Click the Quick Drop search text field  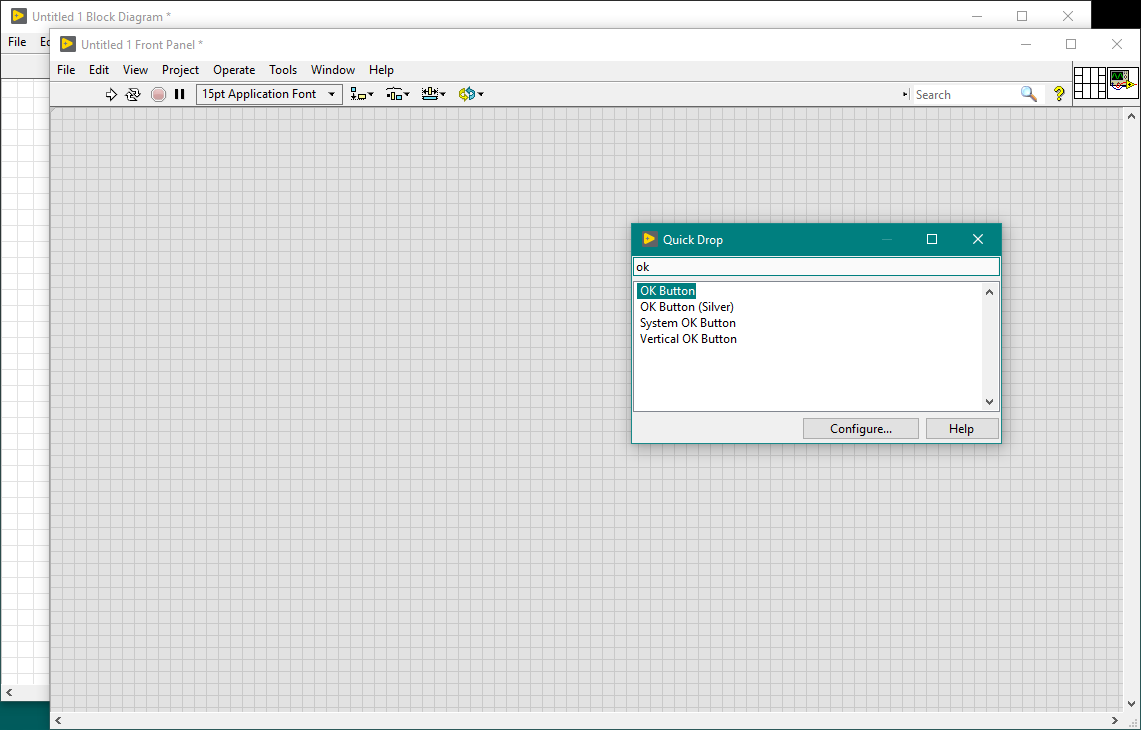click(816, 267)
